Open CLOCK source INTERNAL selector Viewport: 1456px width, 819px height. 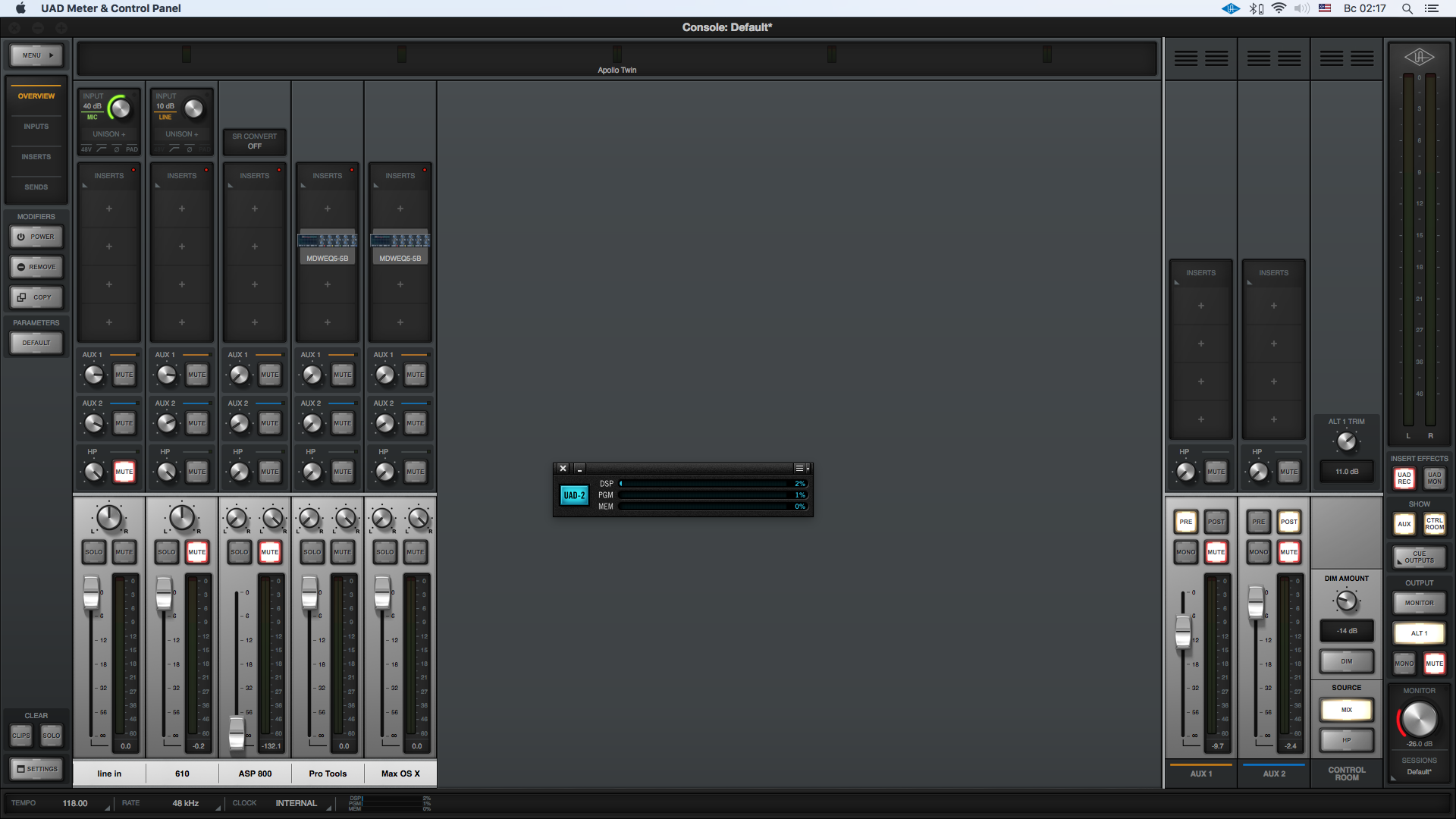(x=296, y=803)
